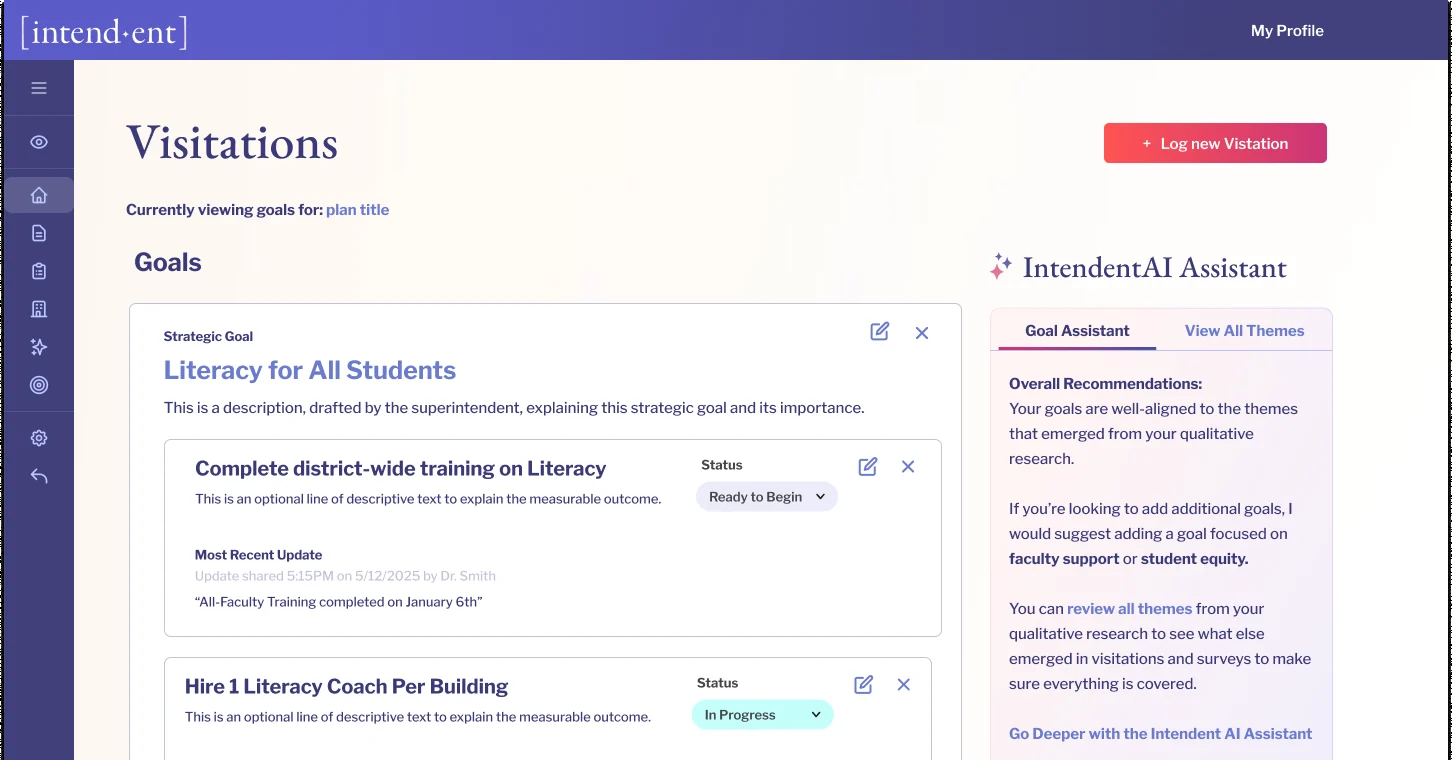Viewport: 1452px width, 760px height.
Task: Click the intend·ent logo
Action: pos(104,32)
